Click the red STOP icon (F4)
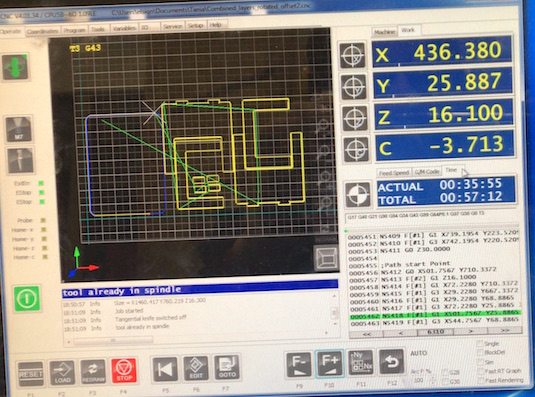This screenshot has height=397, width=535. coord(124,371)
